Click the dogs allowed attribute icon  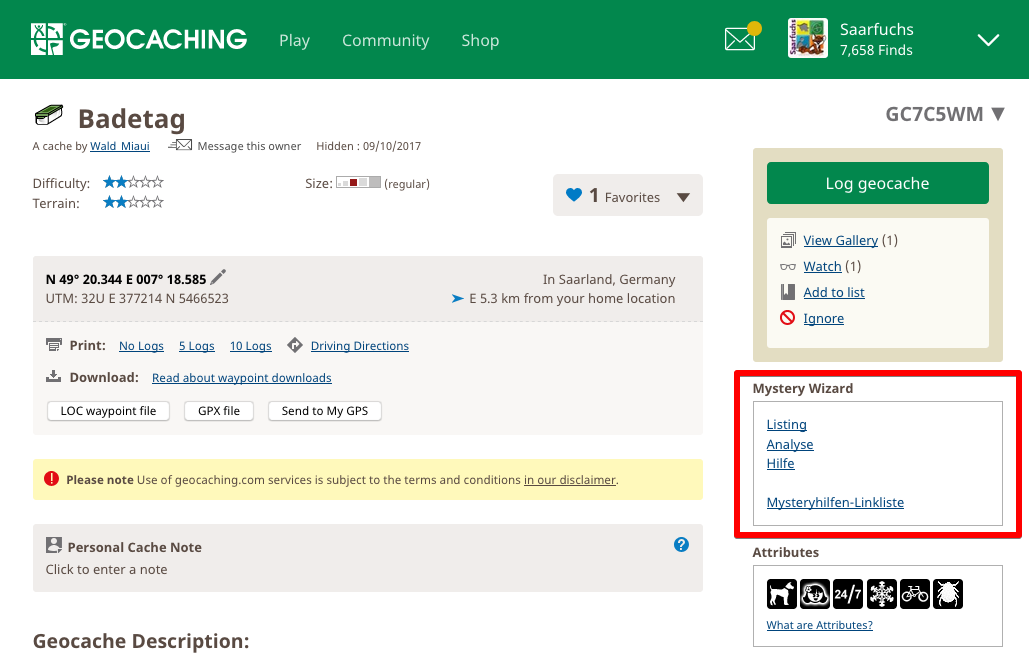782,594
